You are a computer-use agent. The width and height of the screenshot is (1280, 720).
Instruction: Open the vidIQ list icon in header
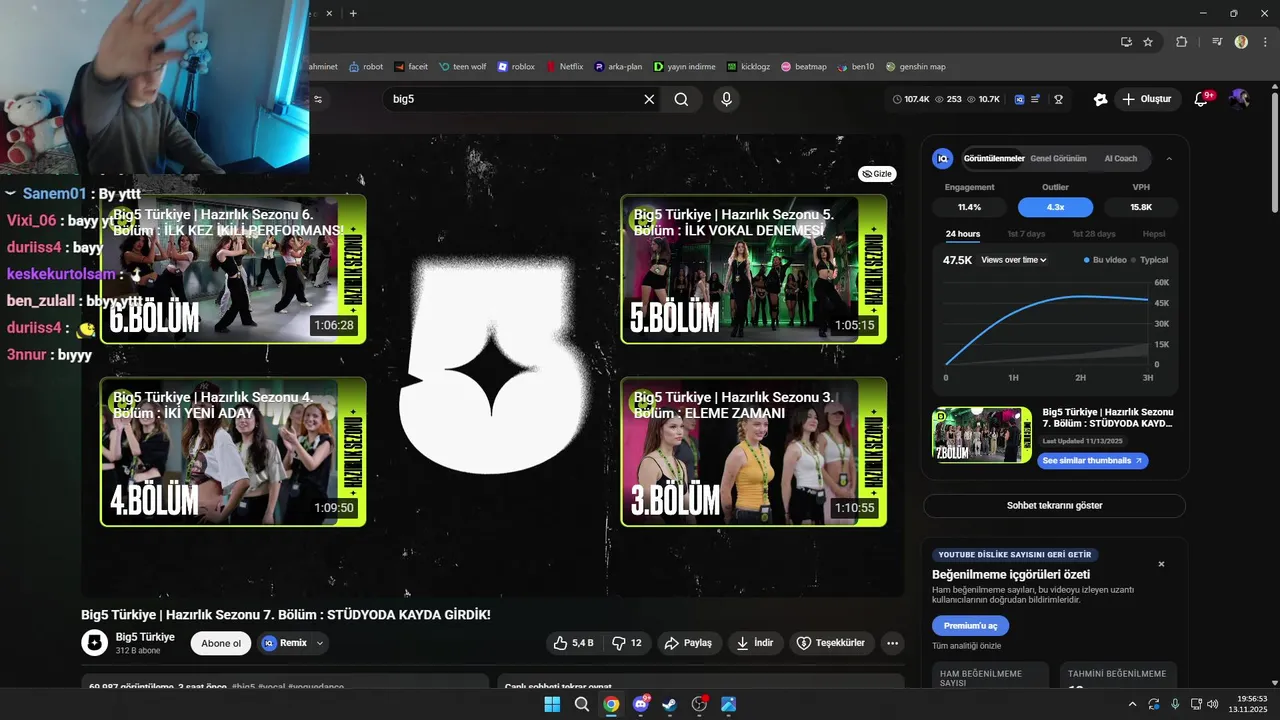pos(1035,99)
